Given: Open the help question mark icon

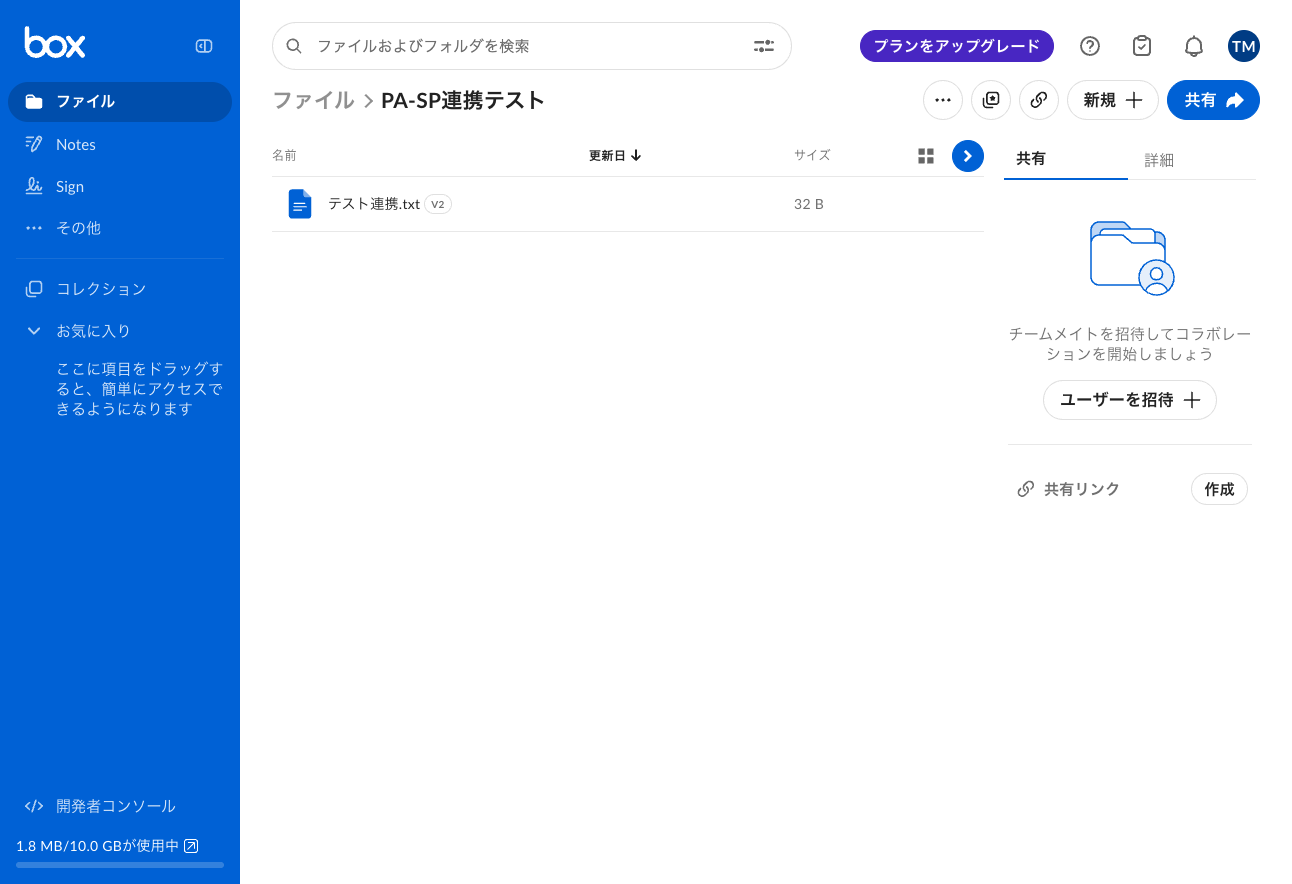Looking at the screenshot, I should [1090, 46].
